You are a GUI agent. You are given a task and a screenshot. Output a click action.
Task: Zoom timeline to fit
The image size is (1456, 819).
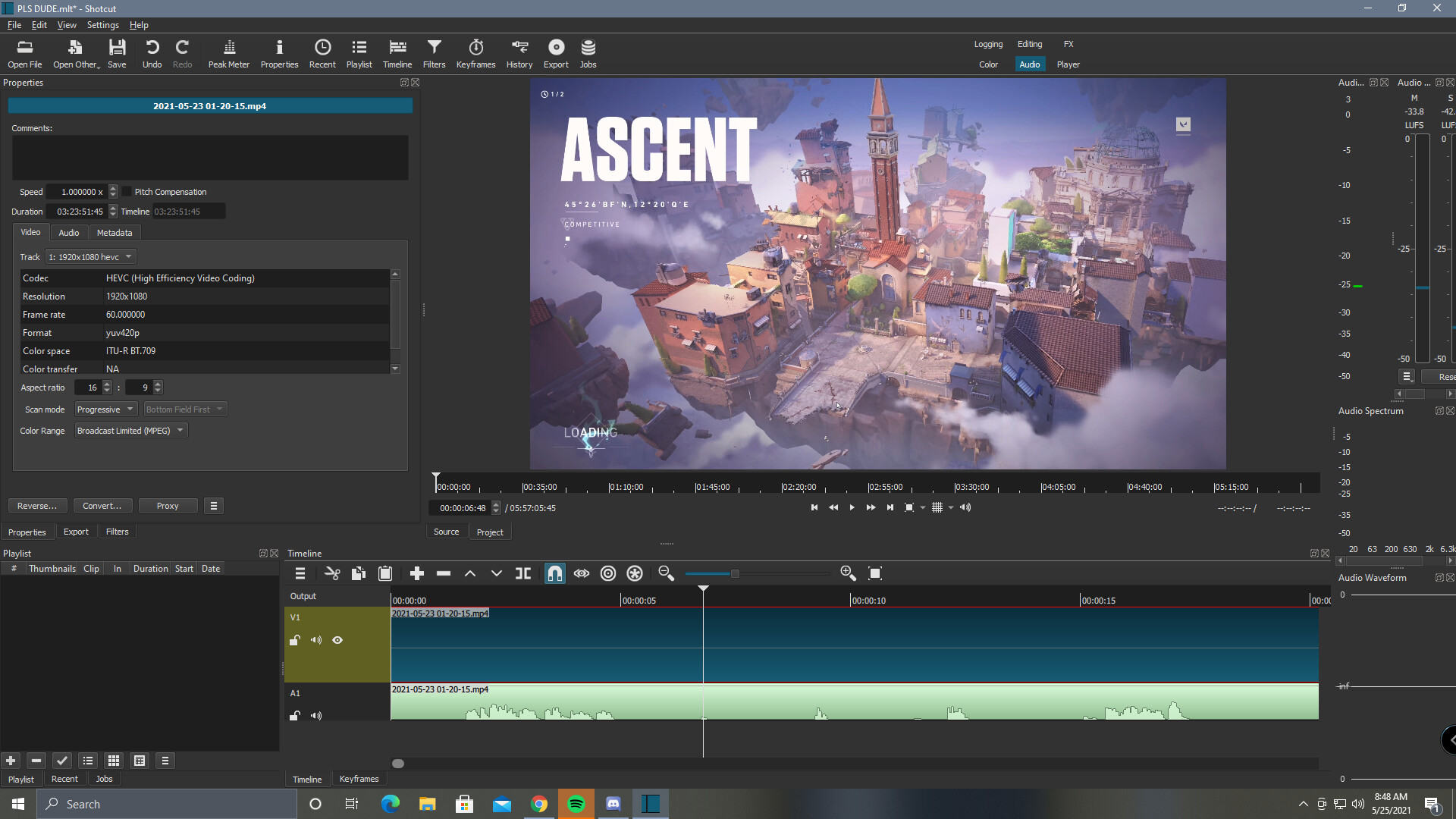(875, 573)
